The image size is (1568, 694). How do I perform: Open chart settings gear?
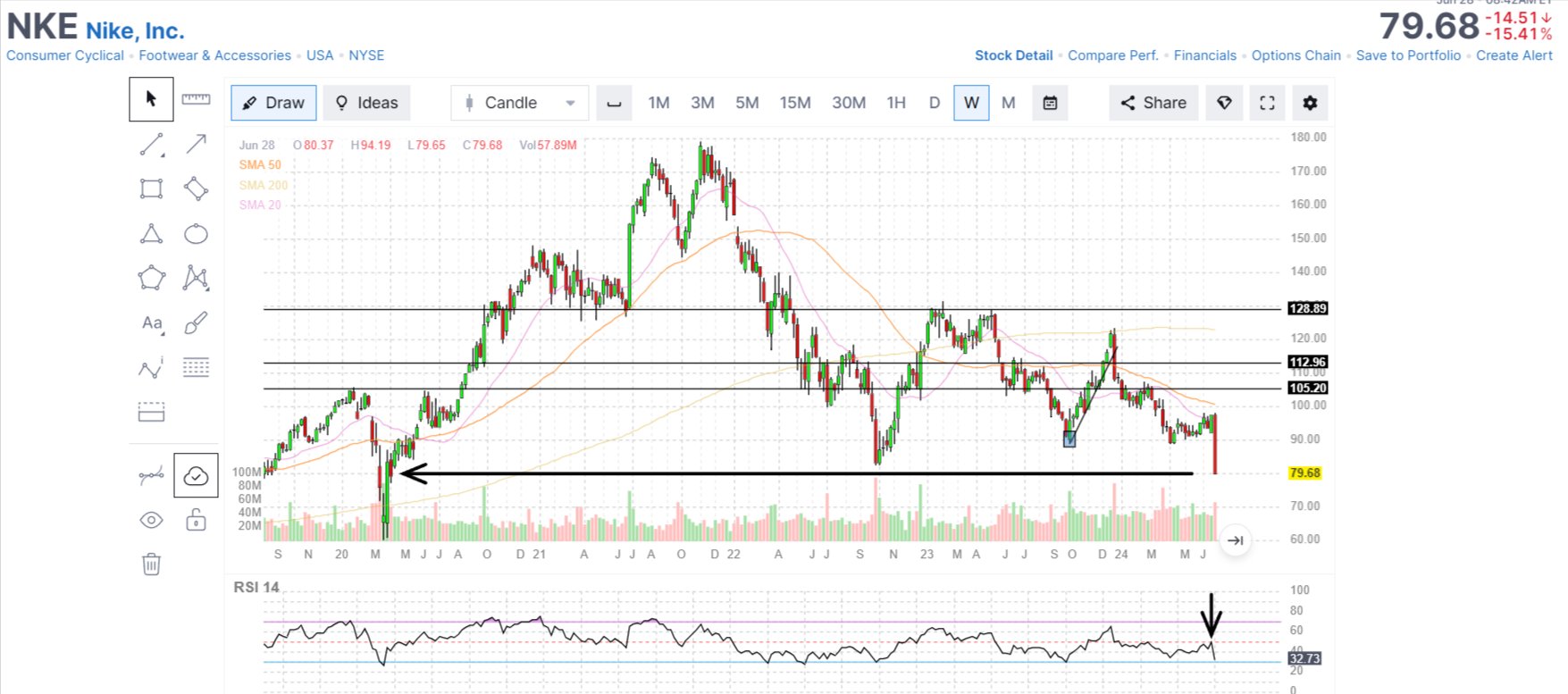pos(1310,103)
